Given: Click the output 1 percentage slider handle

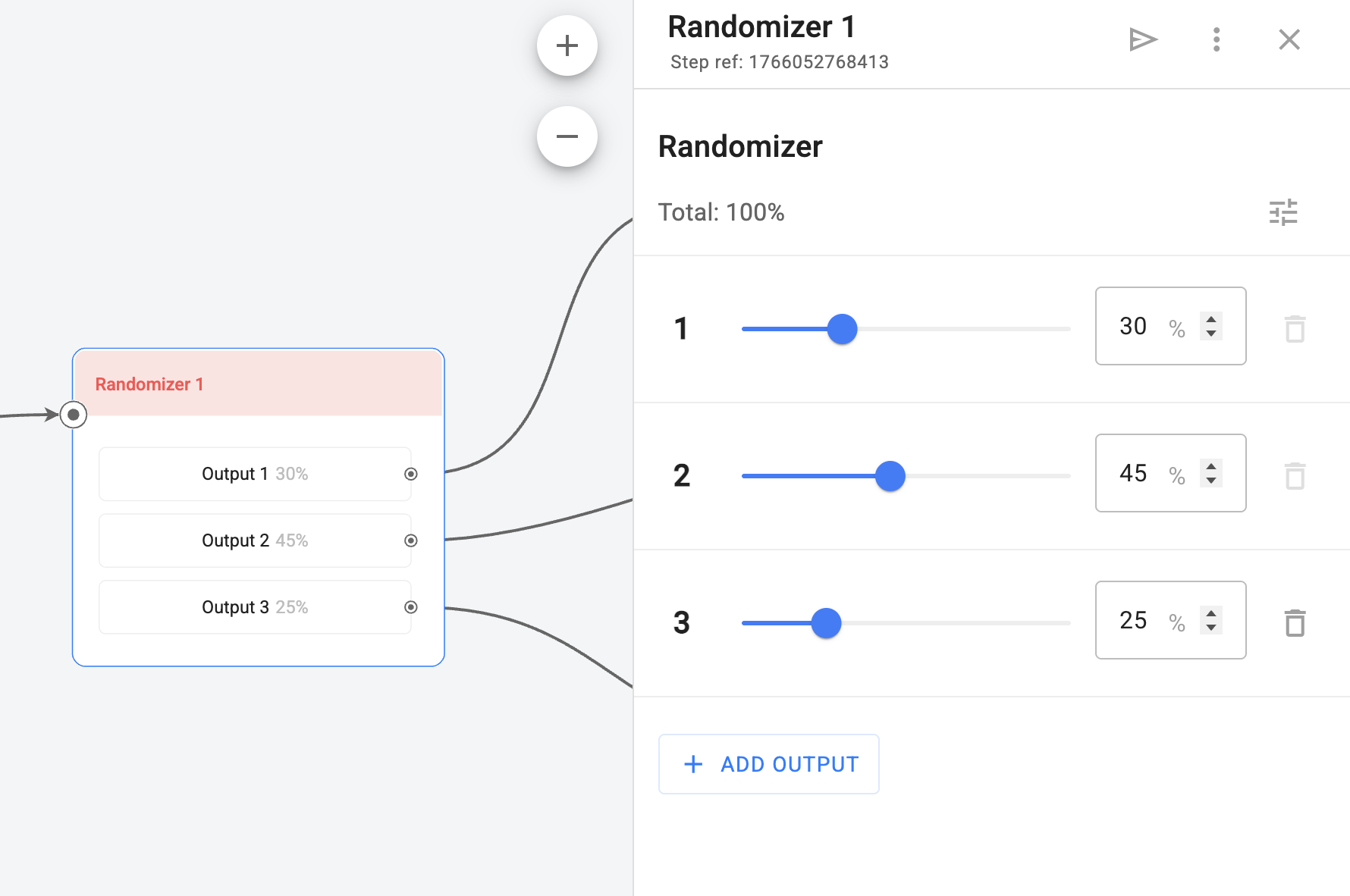Looking at the screenshot, I should click(842, 329).
